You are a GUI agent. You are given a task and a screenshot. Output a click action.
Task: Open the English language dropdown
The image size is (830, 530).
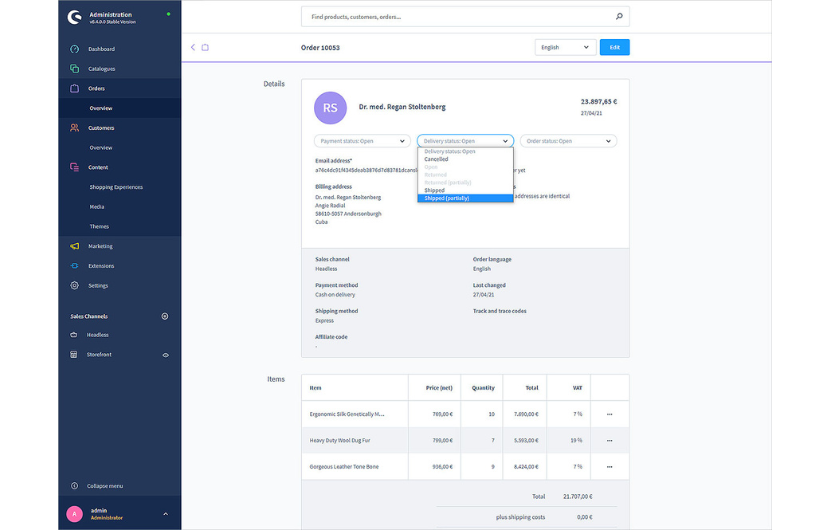click(565, 47)
